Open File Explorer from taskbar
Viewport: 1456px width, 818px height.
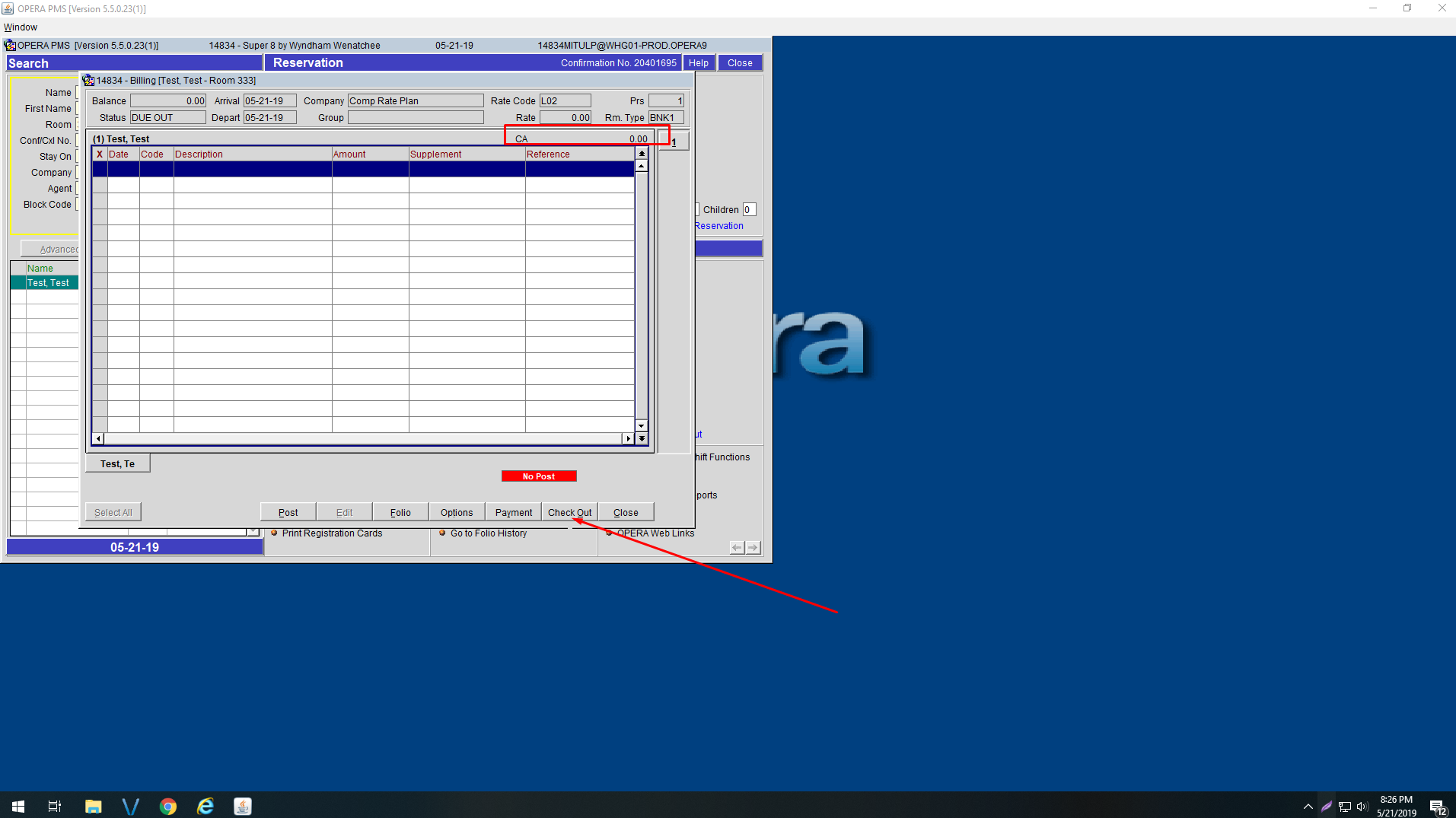[93, 807]
